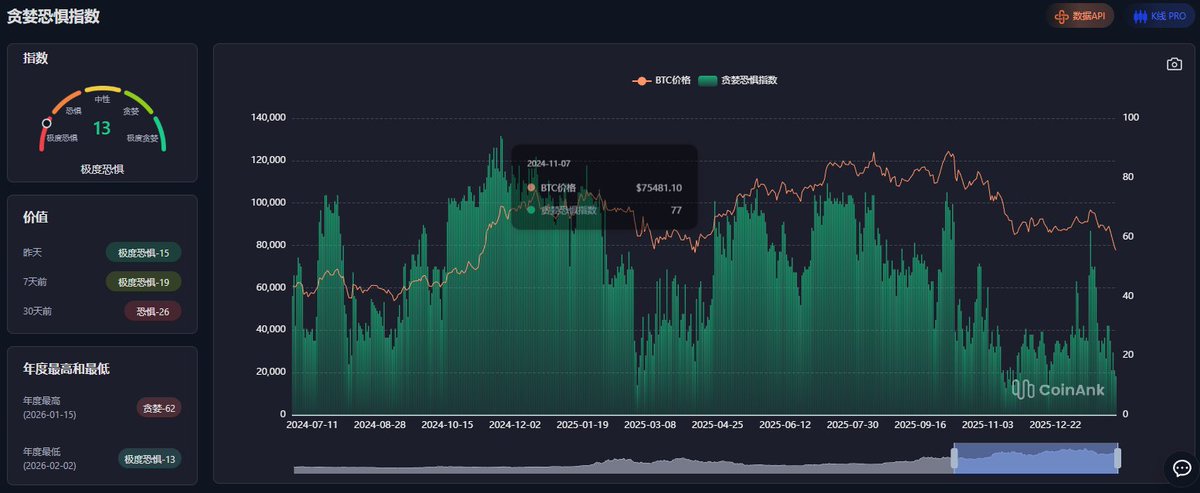
Task: Select the 极度恐惧-19 badge for 7天前
Action: click(x=143, y=282)
